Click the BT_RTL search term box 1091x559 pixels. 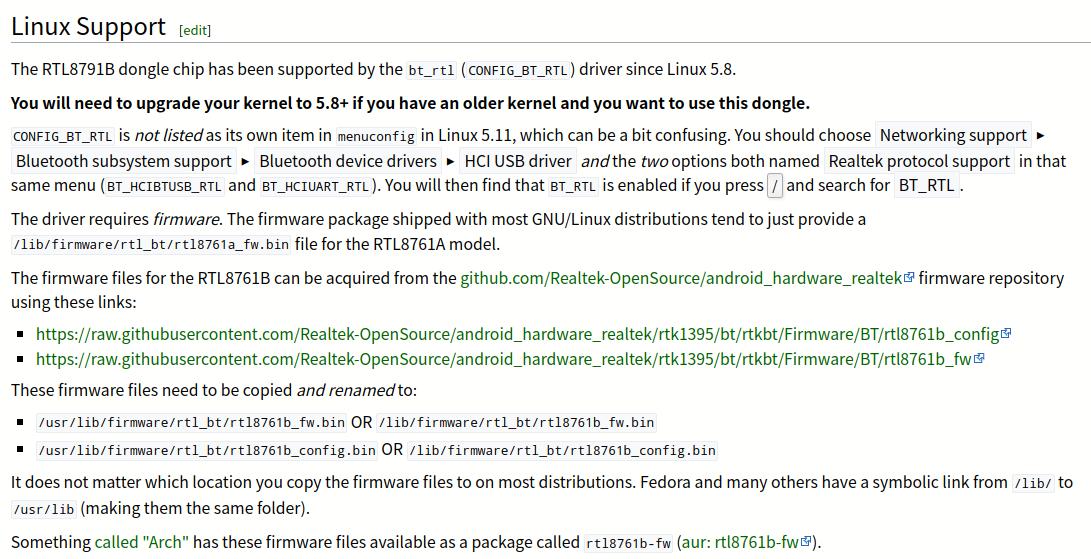[926, 185]
